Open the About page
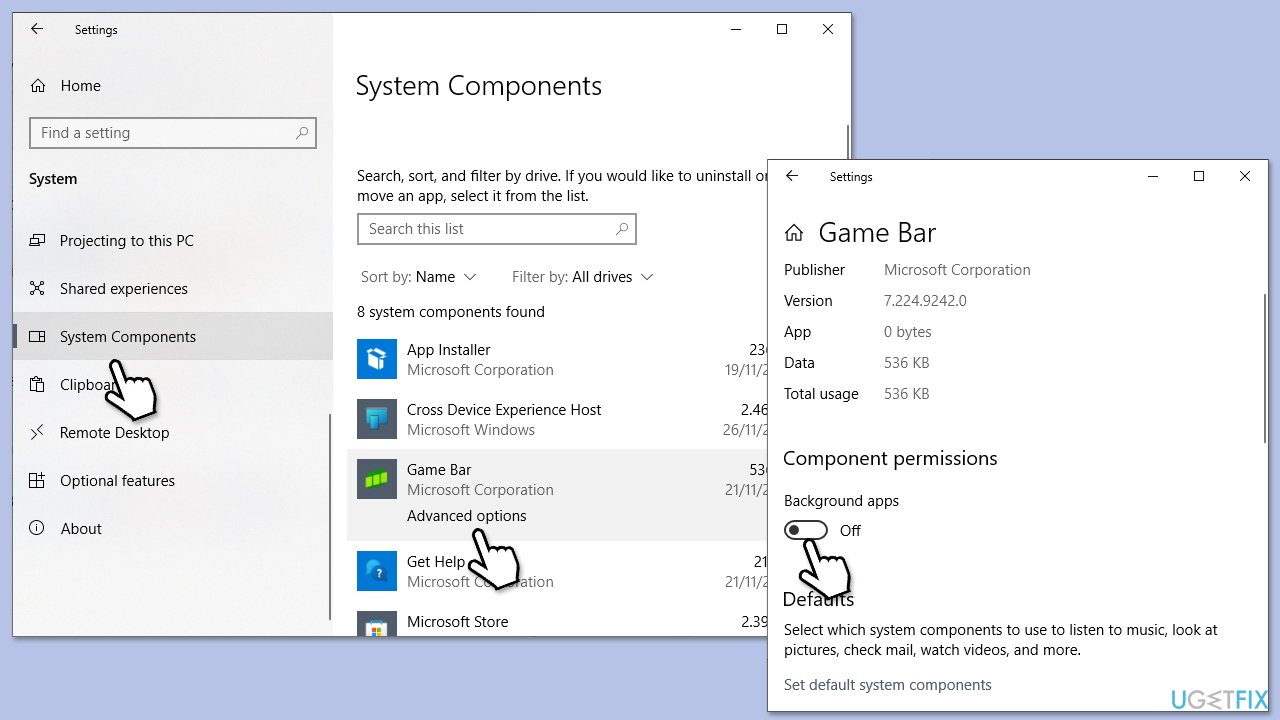 coord(81,529)
